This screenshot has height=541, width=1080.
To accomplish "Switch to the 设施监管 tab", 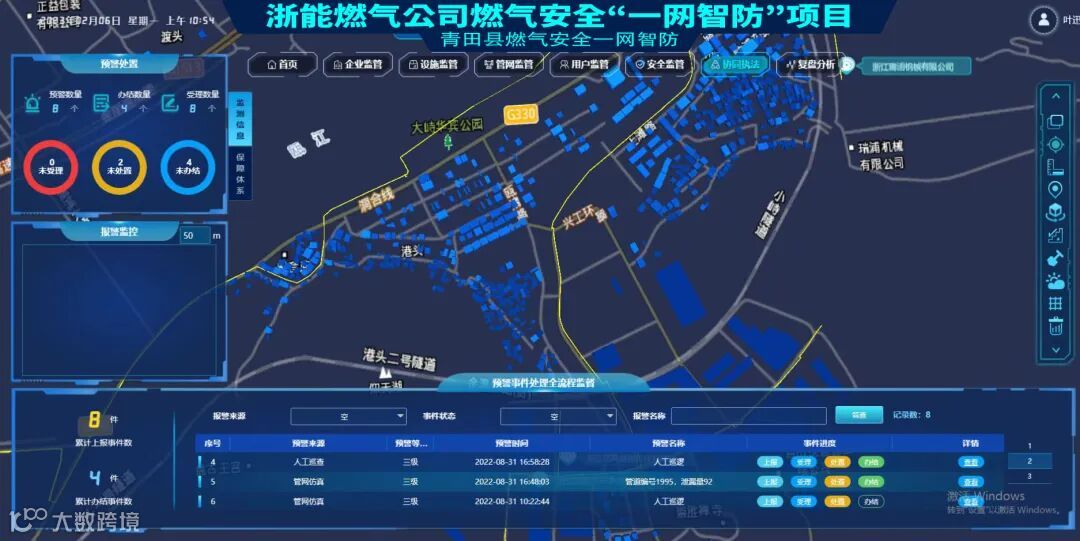I will tap(433, 65).
